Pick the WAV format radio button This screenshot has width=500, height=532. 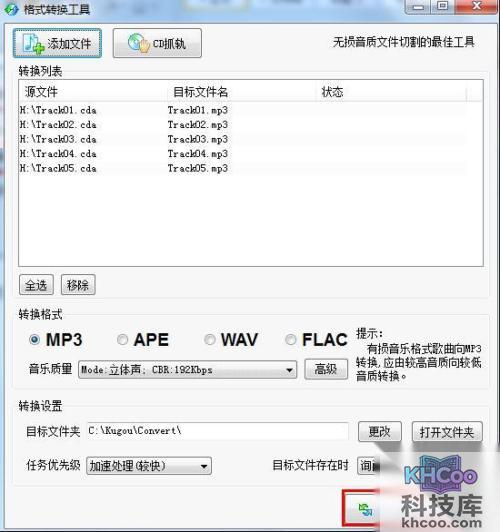click(x=210, y=339)
